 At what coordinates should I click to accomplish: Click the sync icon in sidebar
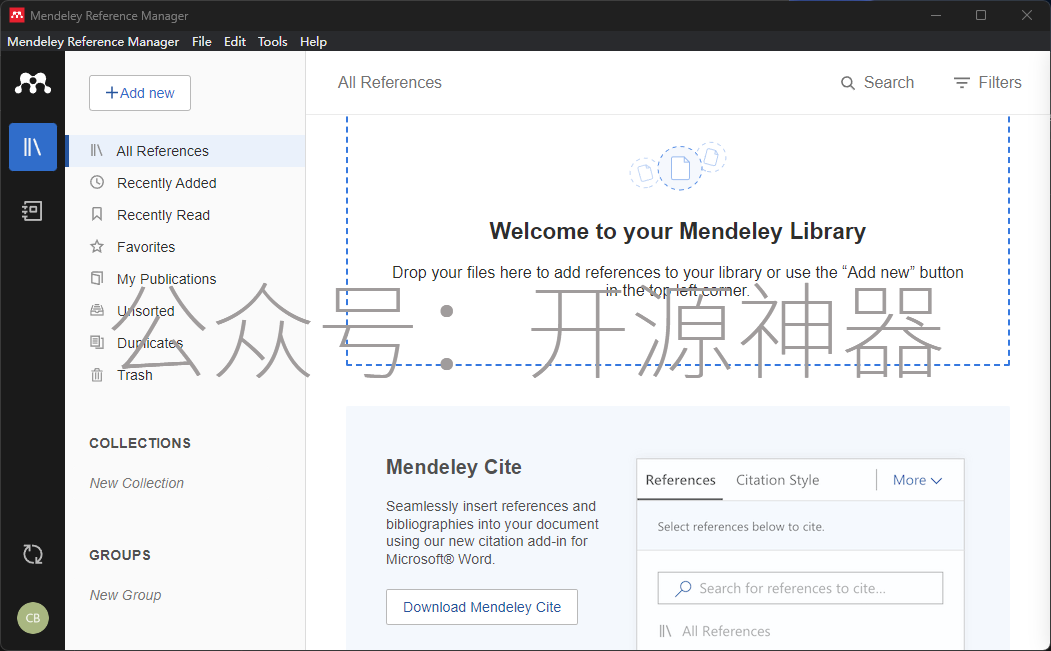click(33, 554)
